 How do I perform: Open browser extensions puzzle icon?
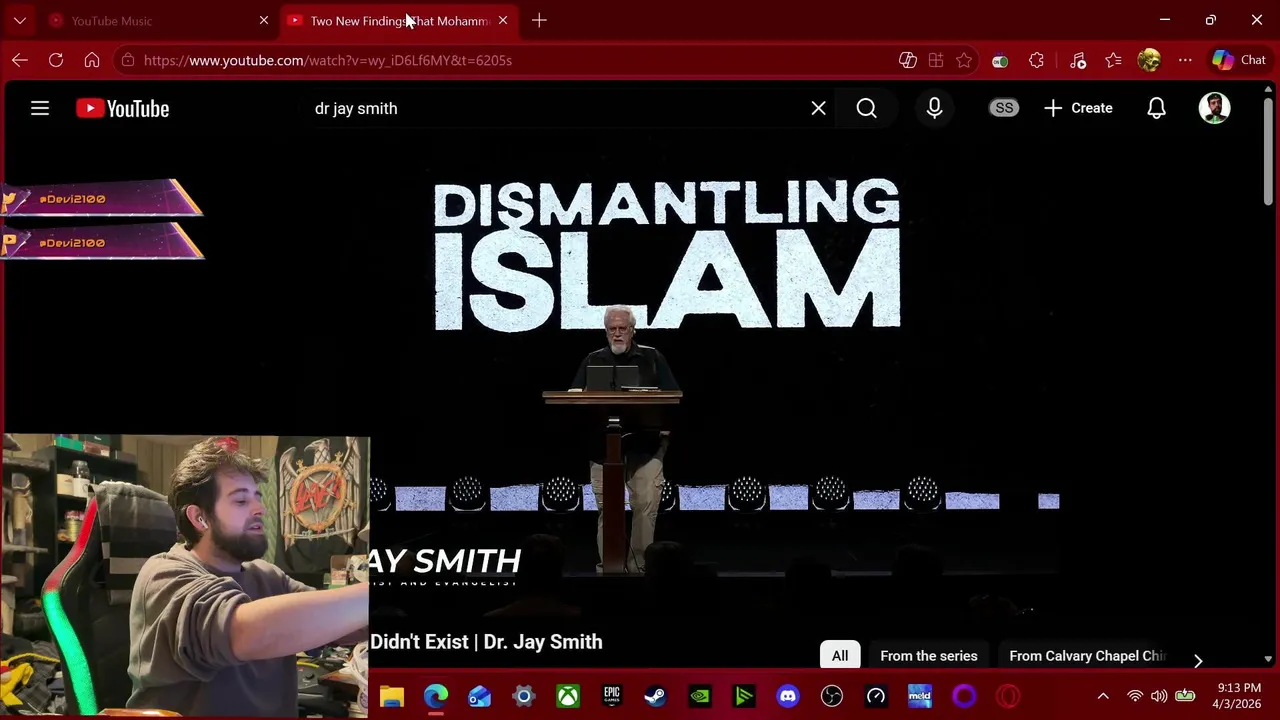(1036, 60)
